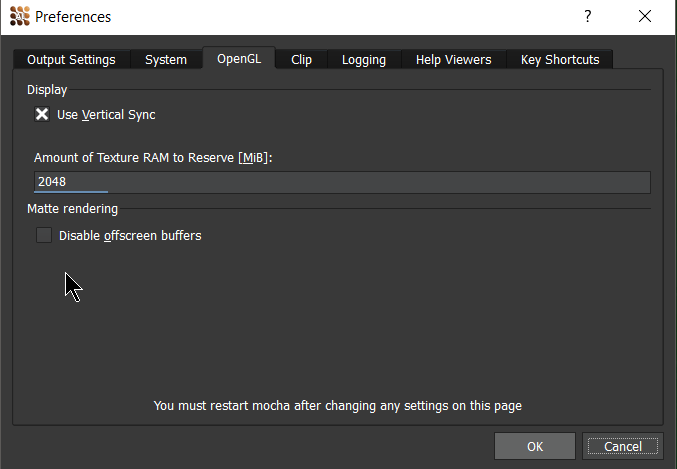Screen dimensions: 677x469
Task: Click the 'Use Vertical Sync' label text
Action: coord(106,114)
